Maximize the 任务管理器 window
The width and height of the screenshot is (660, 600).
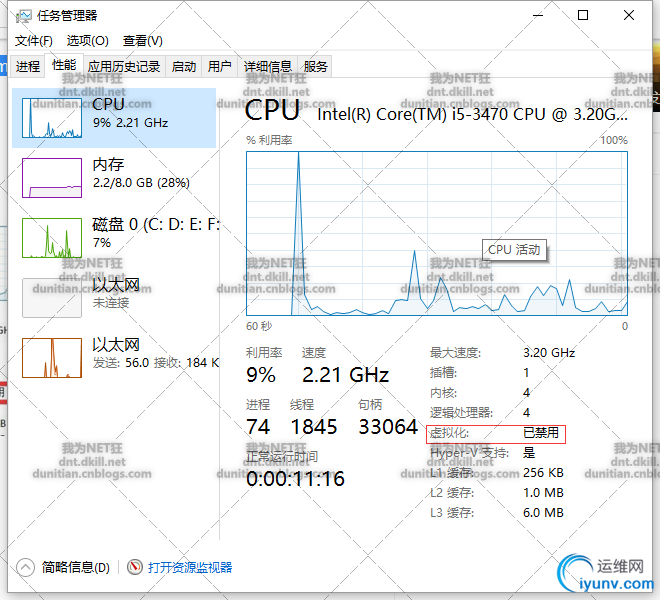point(583,16)
